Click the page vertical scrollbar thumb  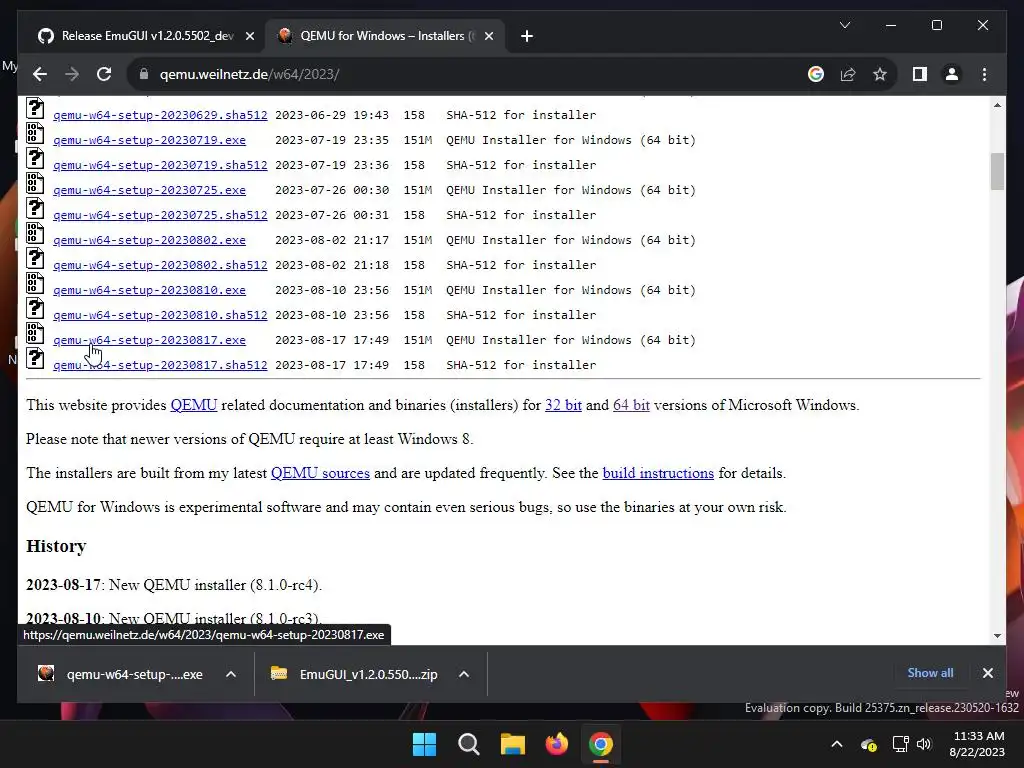point(997,171)
